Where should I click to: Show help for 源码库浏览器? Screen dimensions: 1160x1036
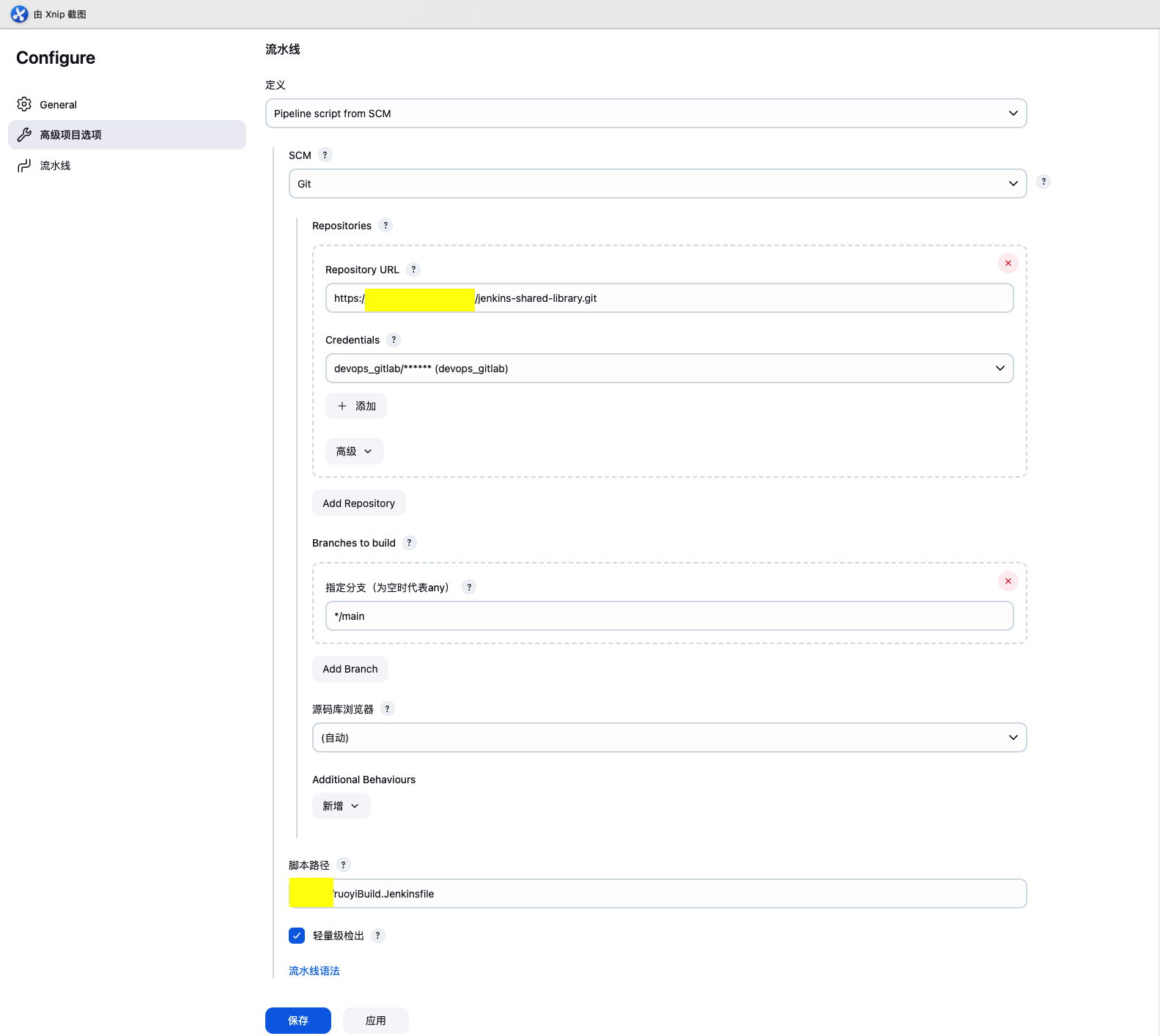387,709
